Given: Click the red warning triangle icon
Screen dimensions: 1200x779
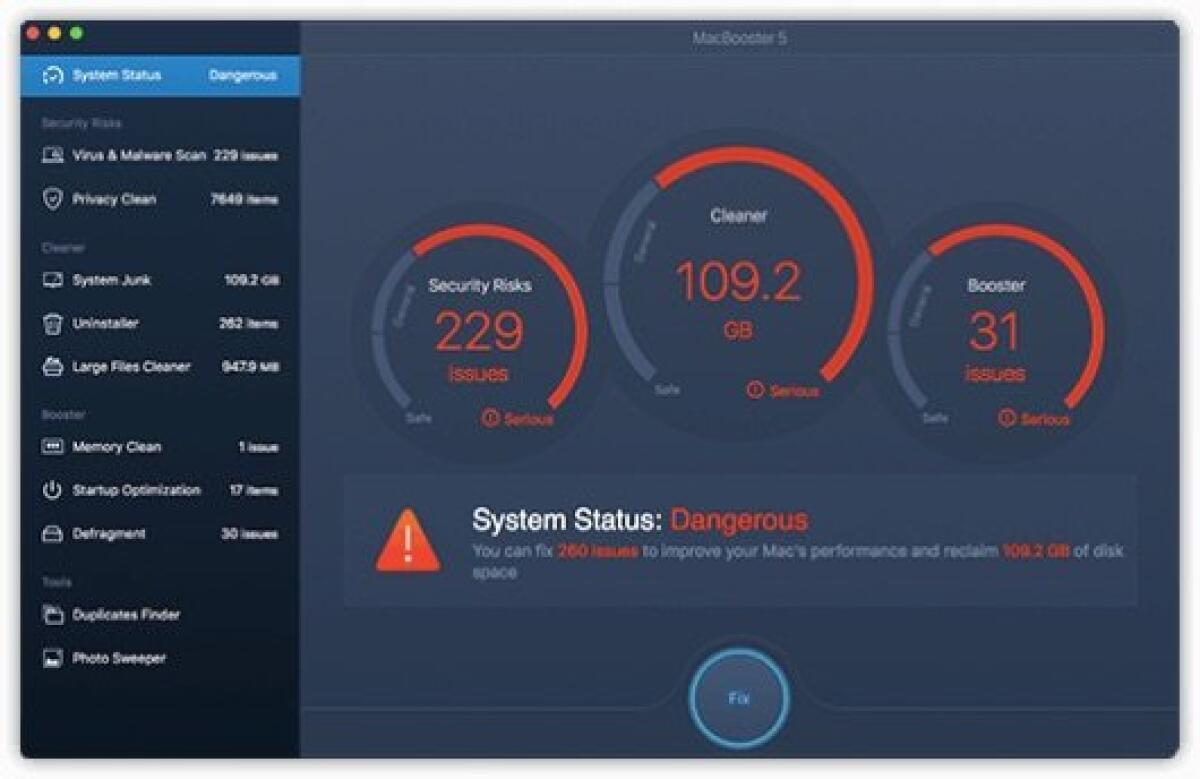Looking at the screenshot, I should tap(408, 540).
